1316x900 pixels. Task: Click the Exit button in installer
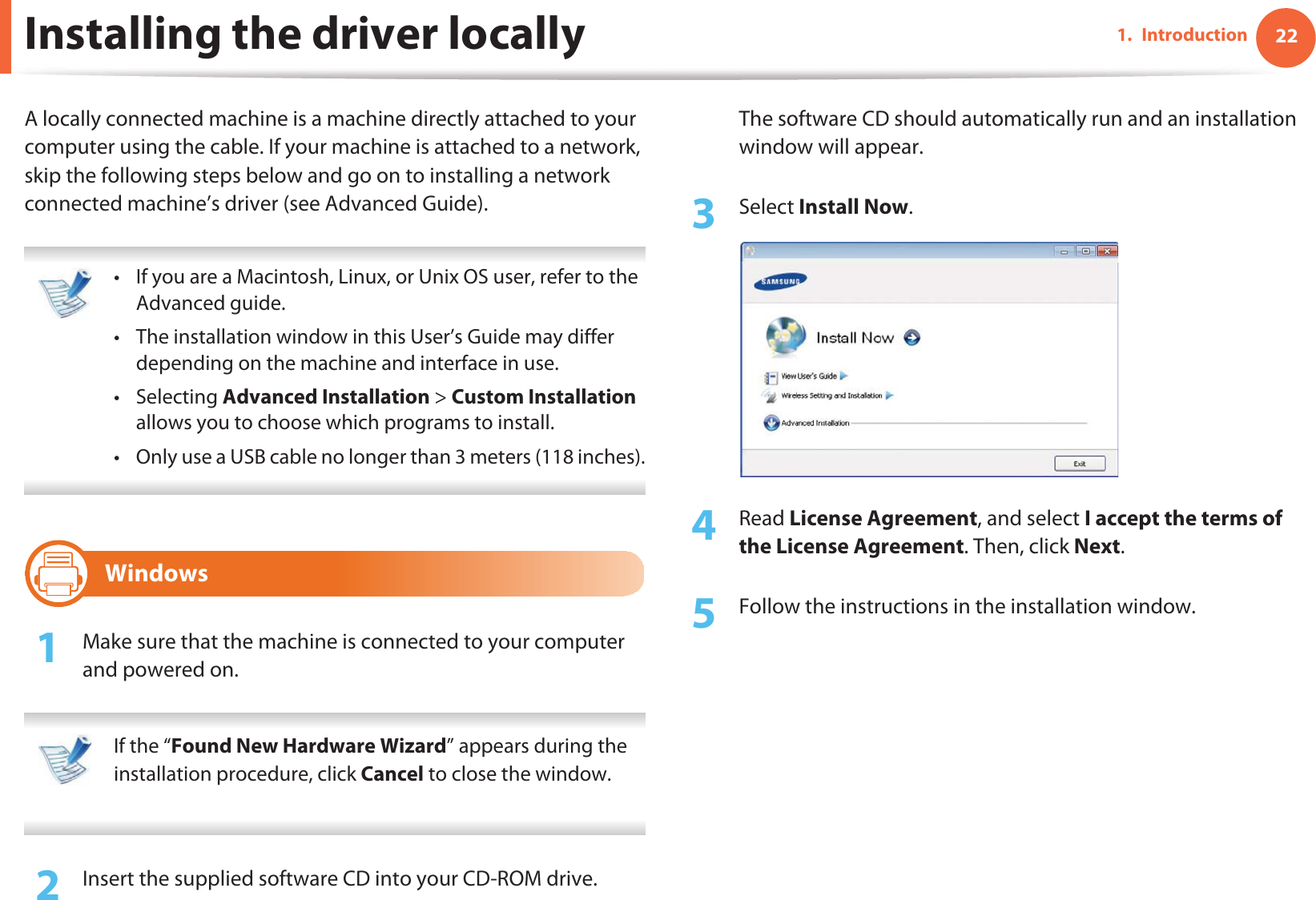pos(1079,464)
